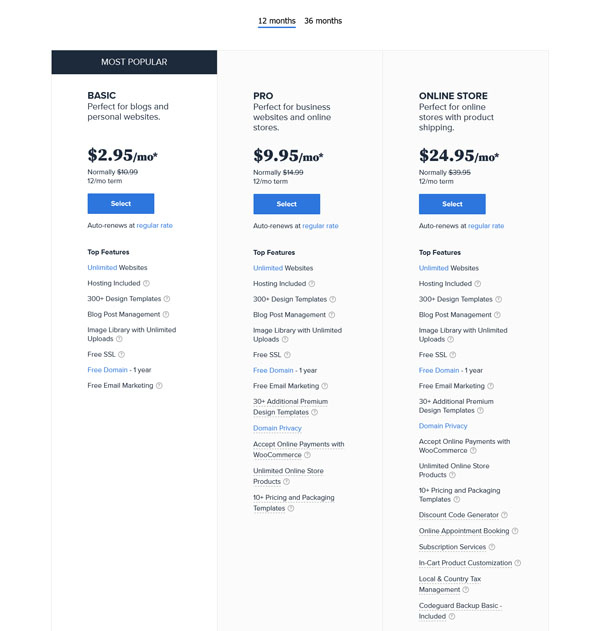Show help icon for Pro Free Email Marketing
This screenshot has width=600, height=631.
(x=324, y=386)
